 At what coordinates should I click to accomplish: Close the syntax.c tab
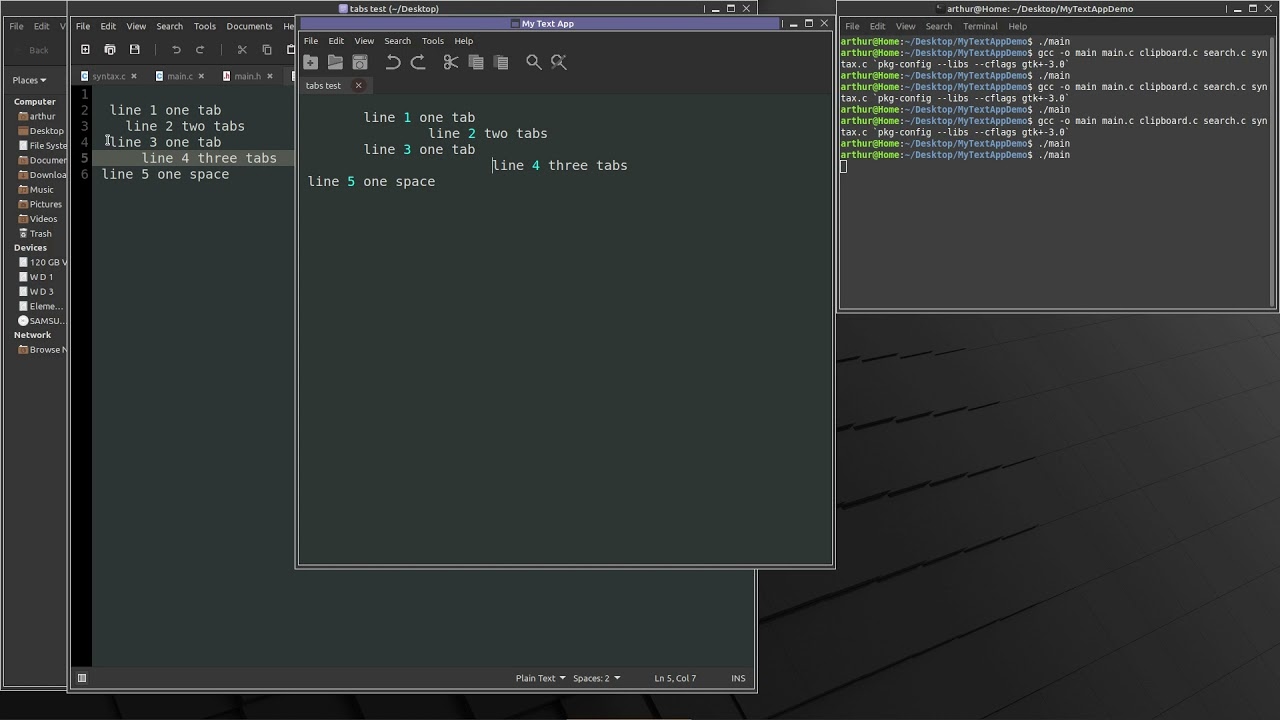point(134,76)
